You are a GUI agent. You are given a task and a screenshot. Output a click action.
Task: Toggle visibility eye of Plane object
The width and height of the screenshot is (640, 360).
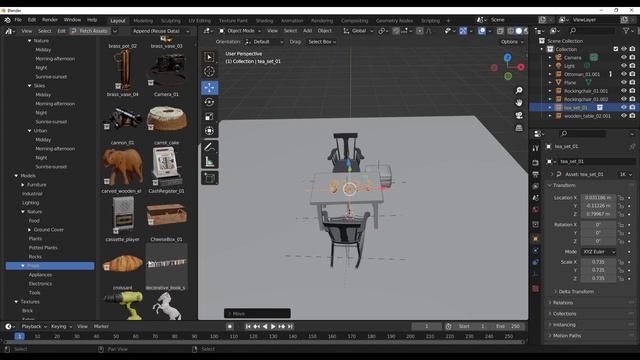(624, 82)
